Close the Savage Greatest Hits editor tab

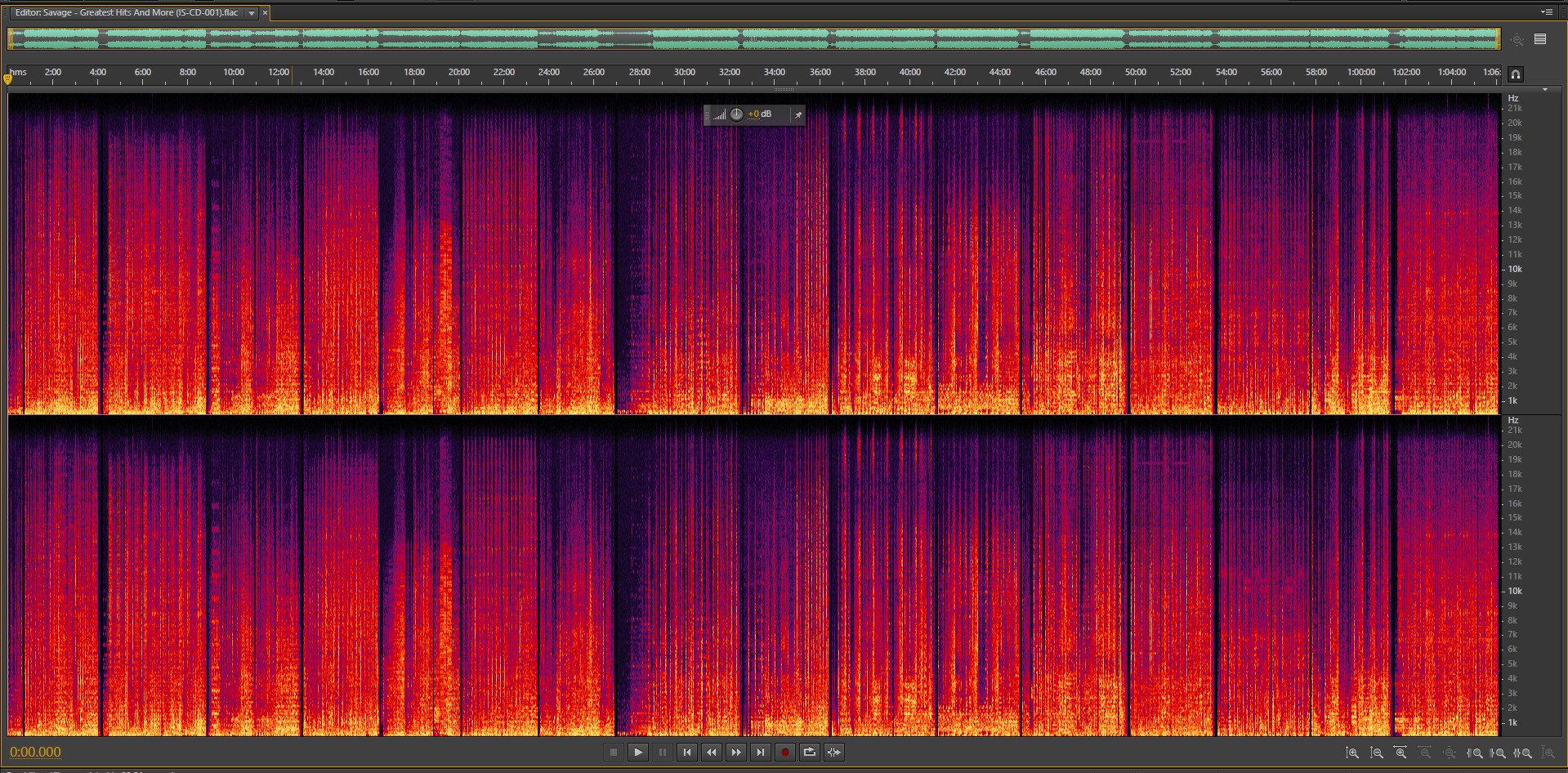(x=265, y=13)
